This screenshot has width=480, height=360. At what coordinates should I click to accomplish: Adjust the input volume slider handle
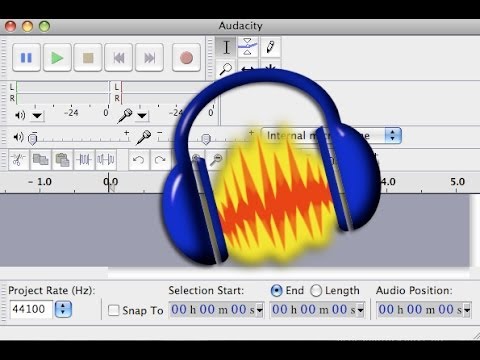(206, 139)
